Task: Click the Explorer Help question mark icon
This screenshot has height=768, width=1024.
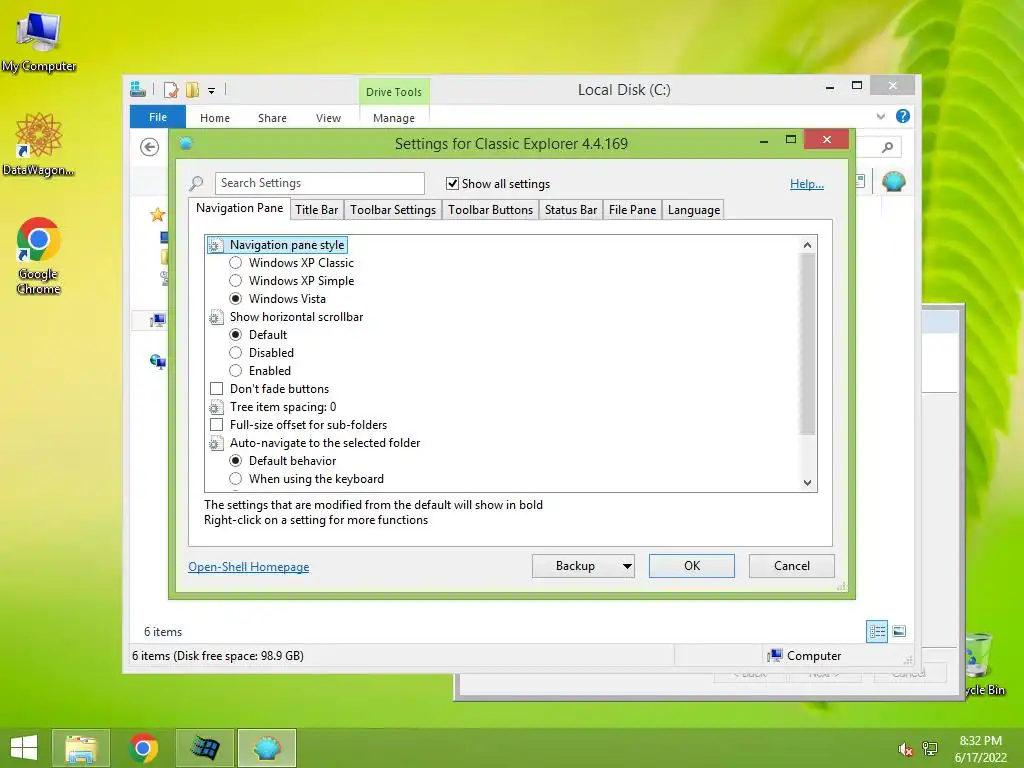Action: coord(903,116)
